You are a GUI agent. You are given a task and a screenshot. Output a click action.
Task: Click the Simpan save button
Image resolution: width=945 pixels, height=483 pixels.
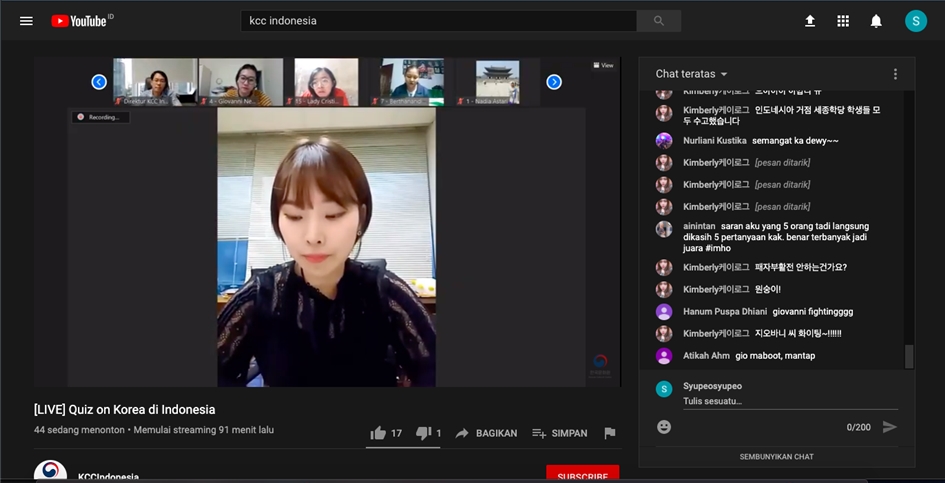(x=560, y=433)
